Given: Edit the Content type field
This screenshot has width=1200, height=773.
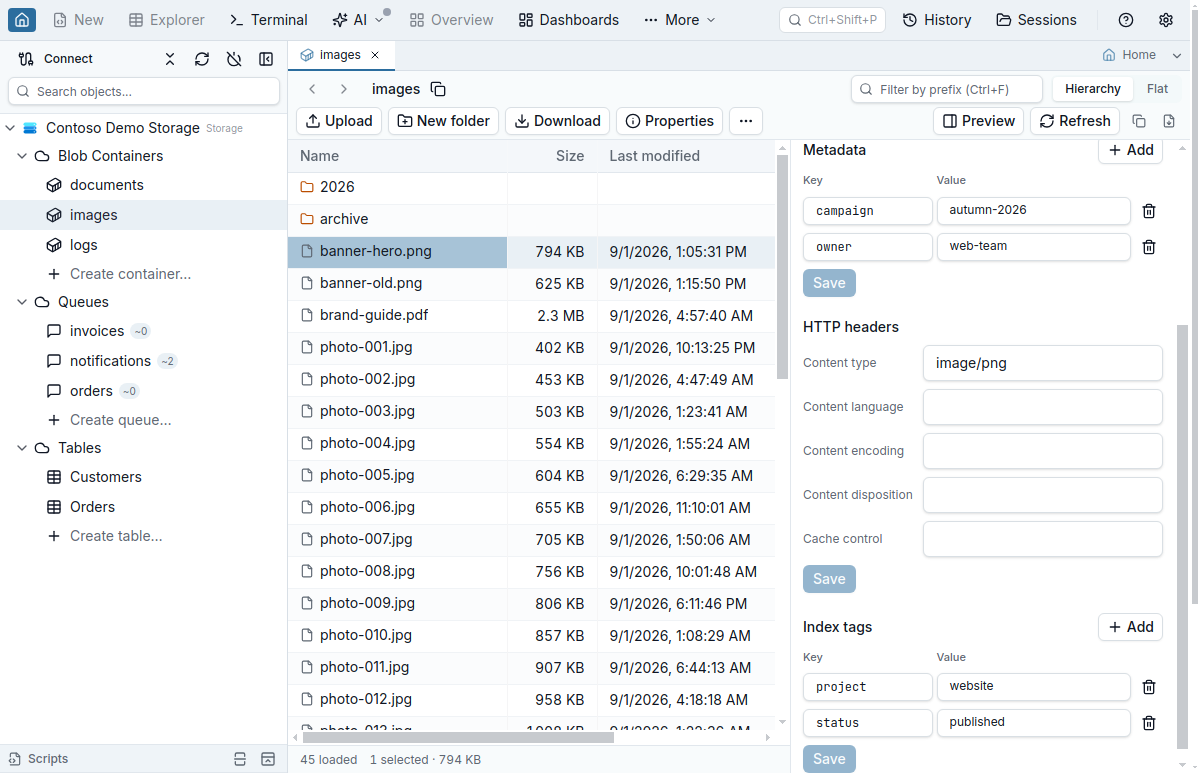Looking at the screenshot, I should (1043, 363).
